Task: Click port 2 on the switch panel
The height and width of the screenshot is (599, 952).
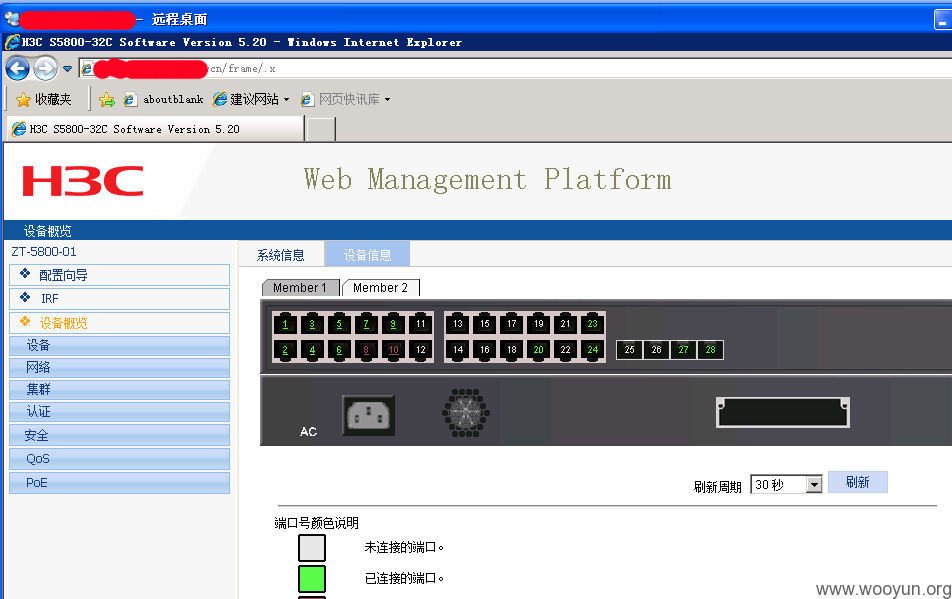Action: click(x=285, y=350)
